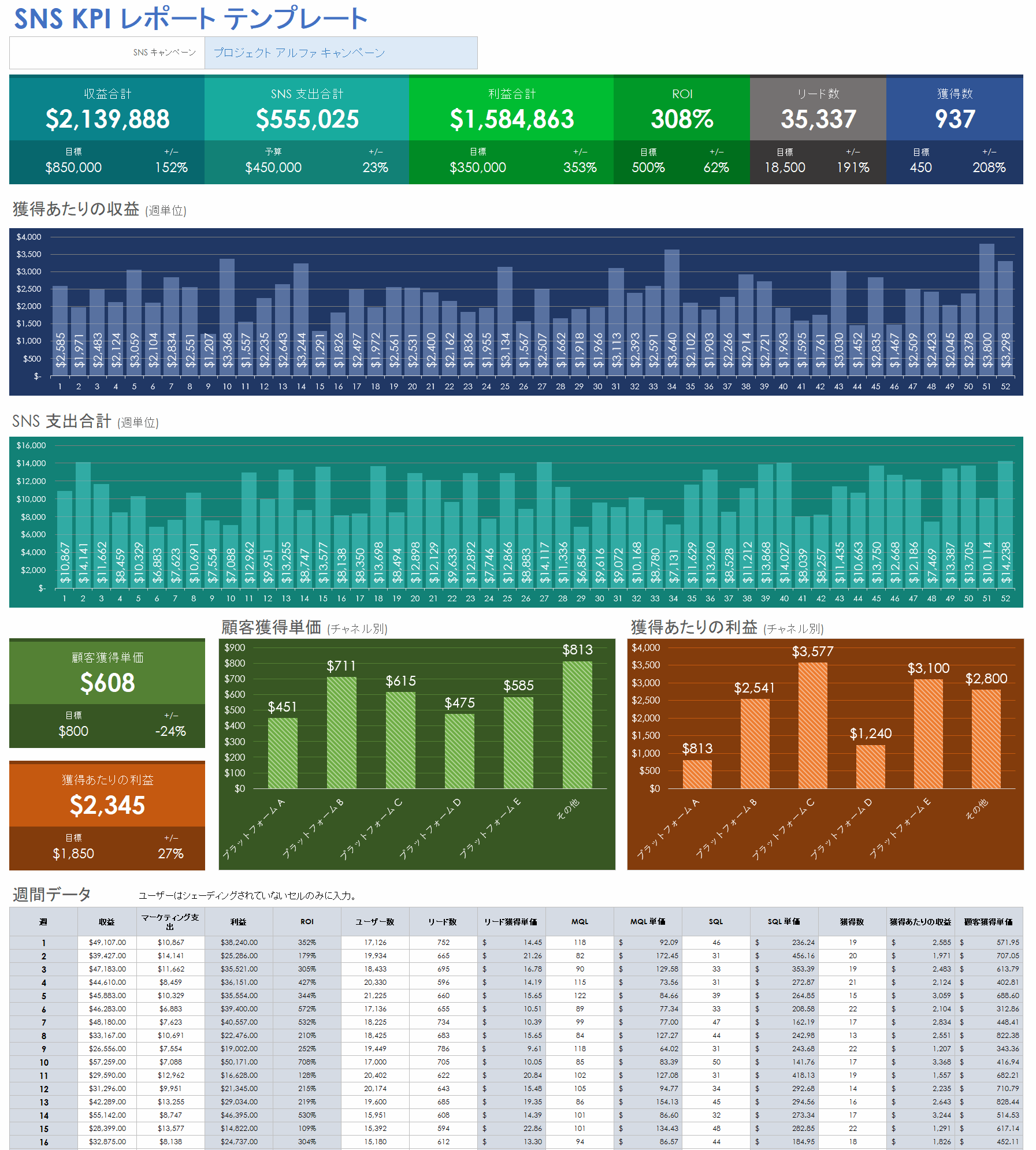Click the week 10 revenue cell $57,259.00

[x=107, y=1062]
